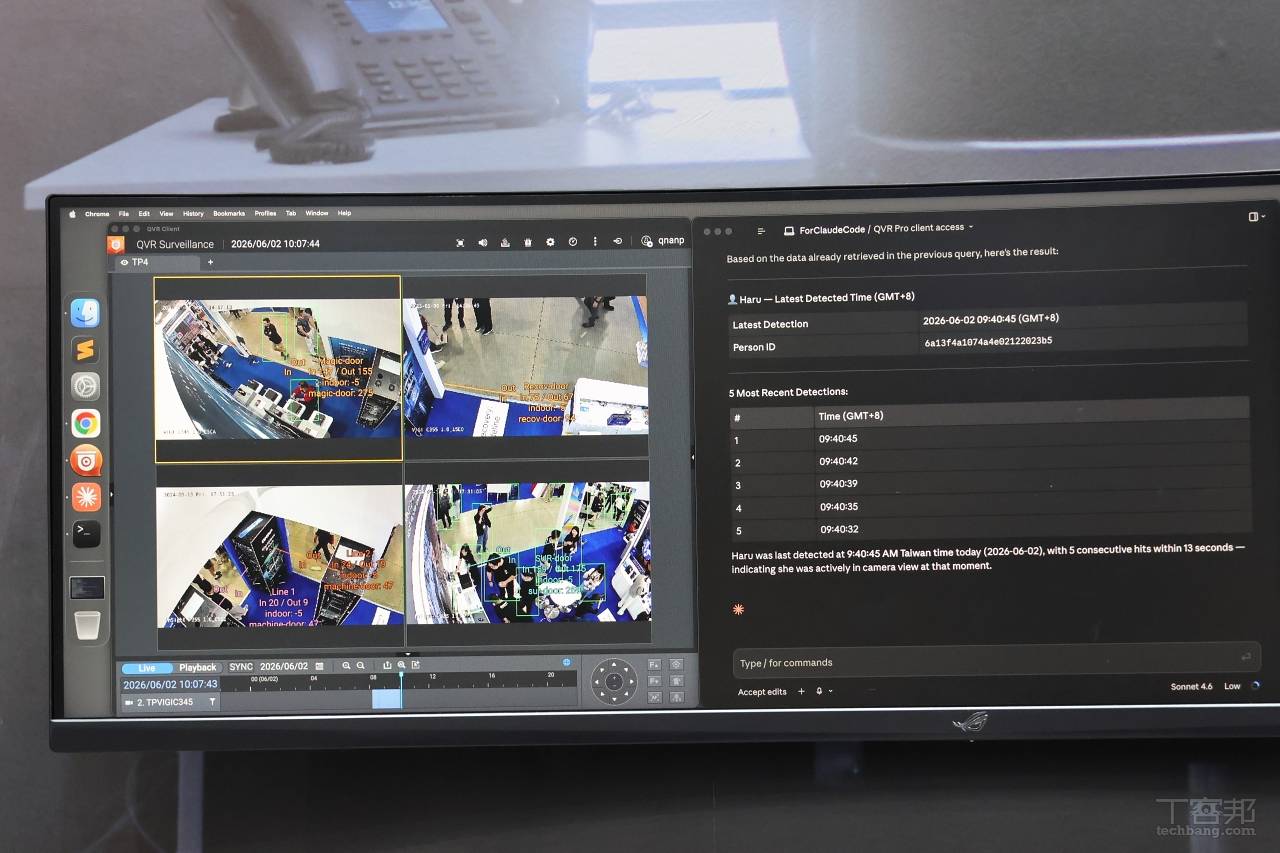Select the top-left magic-door camera feed
1280x853 pixels.
[278, 369]
